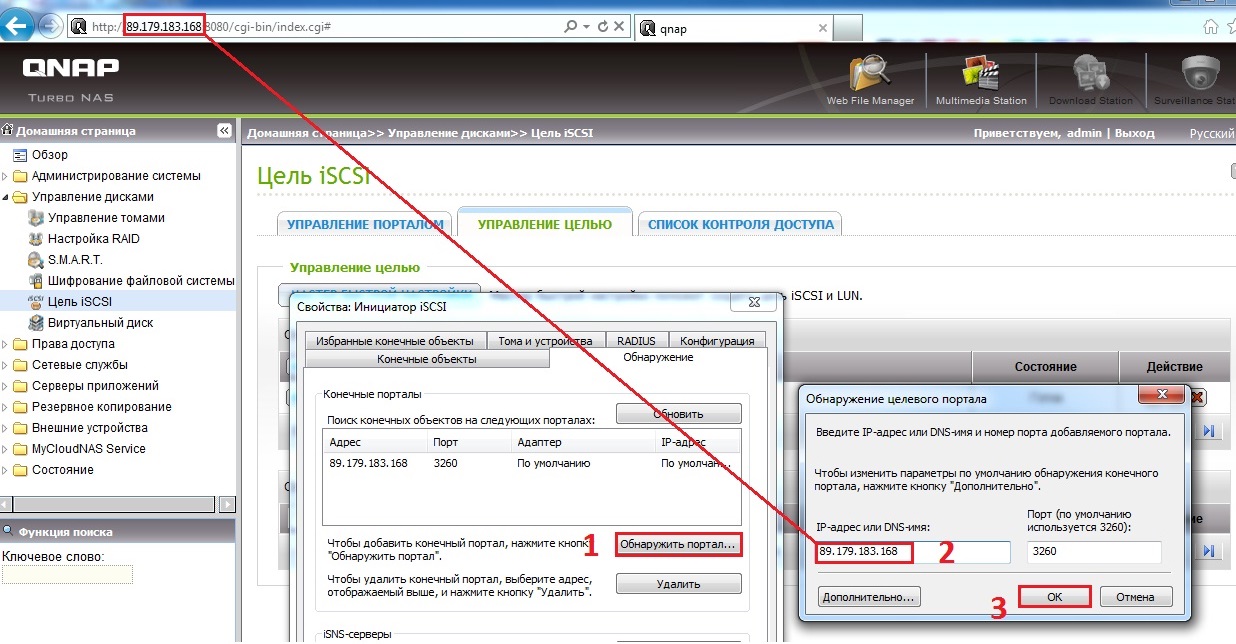The height and width of the screenshot is (644, 1236).
Task: Refresh page using address bar icon
Action: coord(603,27)
